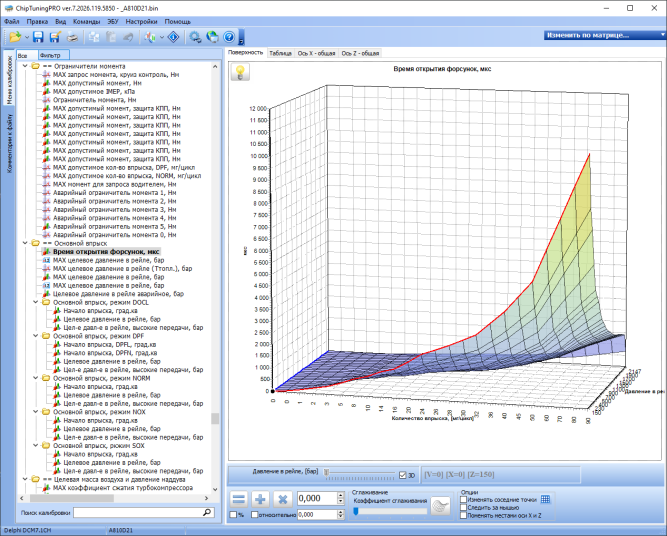Select Целевое давление в рейле аварийное, бар
667x536 pixels.
118,294
